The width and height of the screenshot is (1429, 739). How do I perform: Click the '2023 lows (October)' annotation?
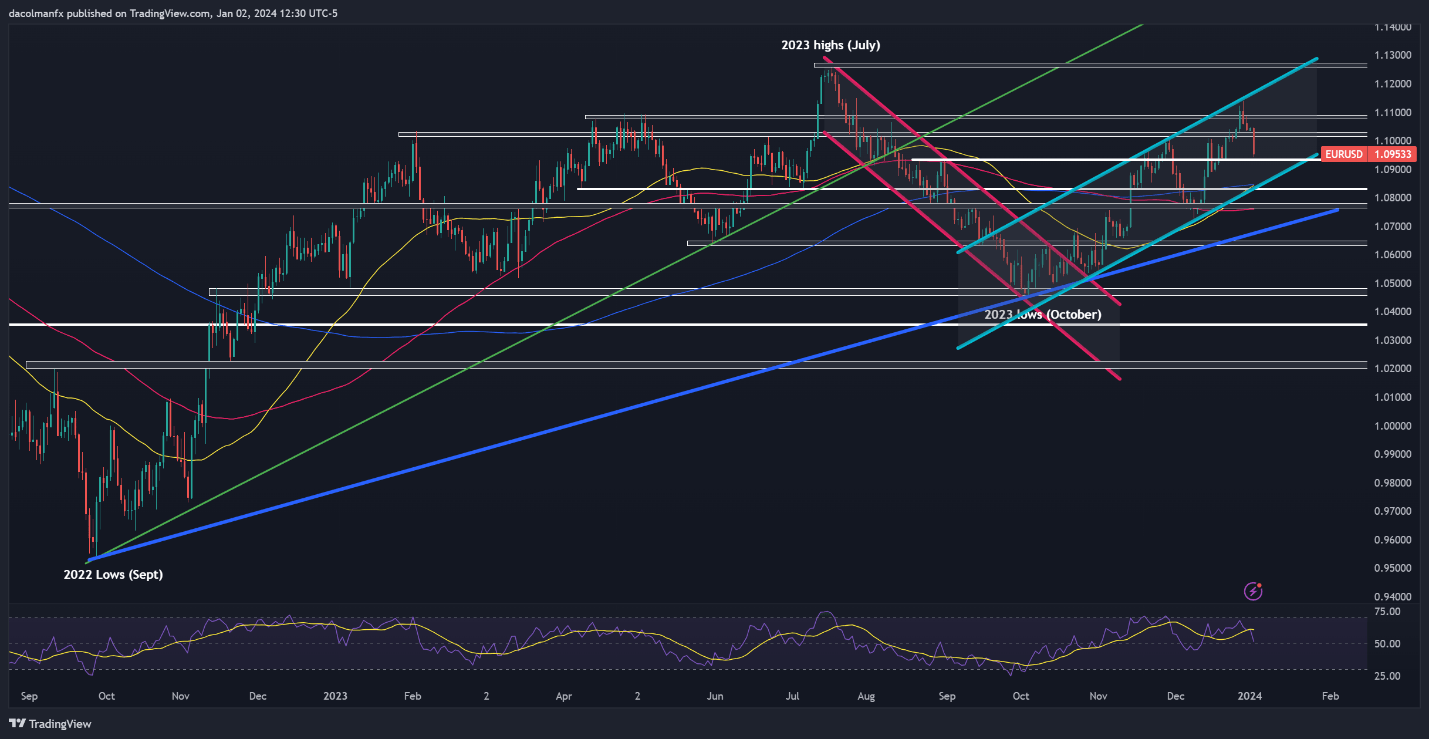click(x=1043, y=314)
